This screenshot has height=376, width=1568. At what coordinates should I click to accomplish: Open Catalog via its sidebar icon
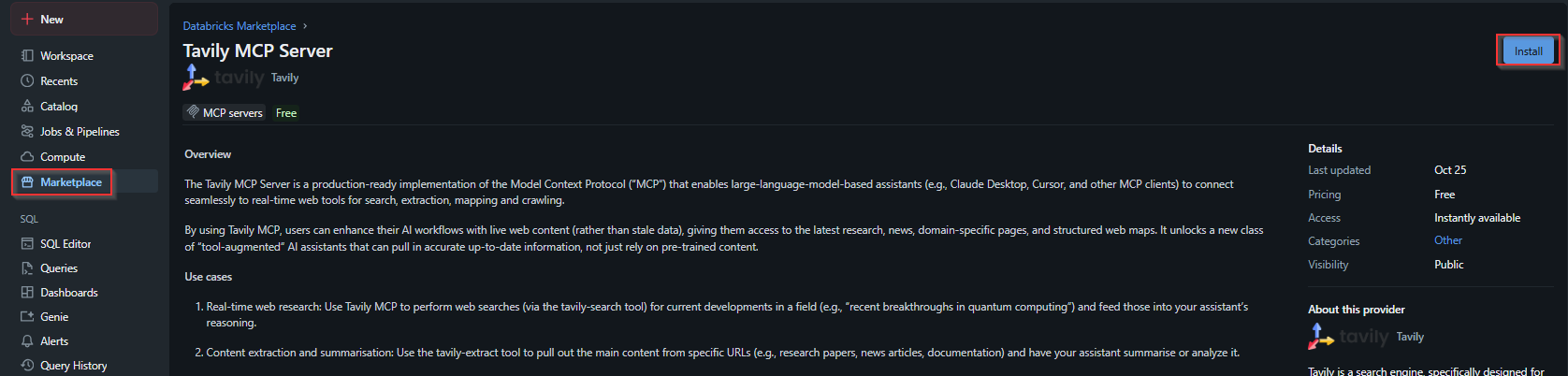coord(27,107)
